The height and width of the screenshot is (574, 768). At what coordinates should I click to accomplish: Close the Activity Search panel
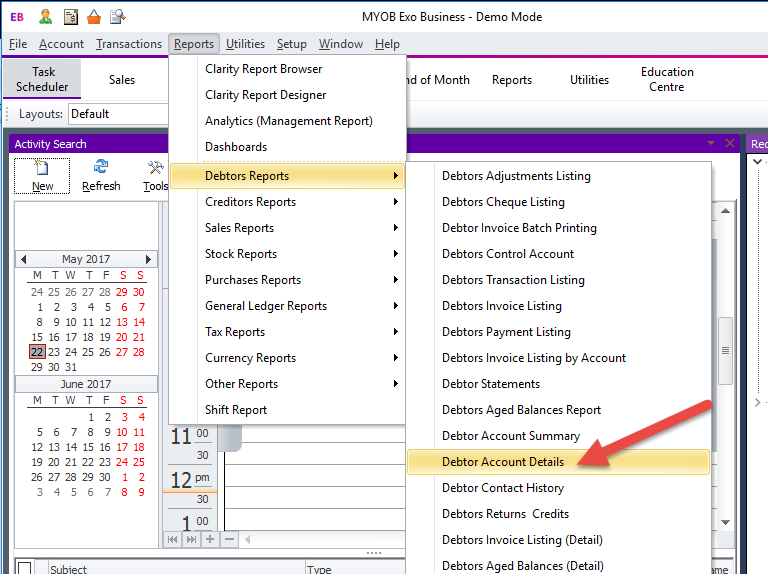click(730, 143)
